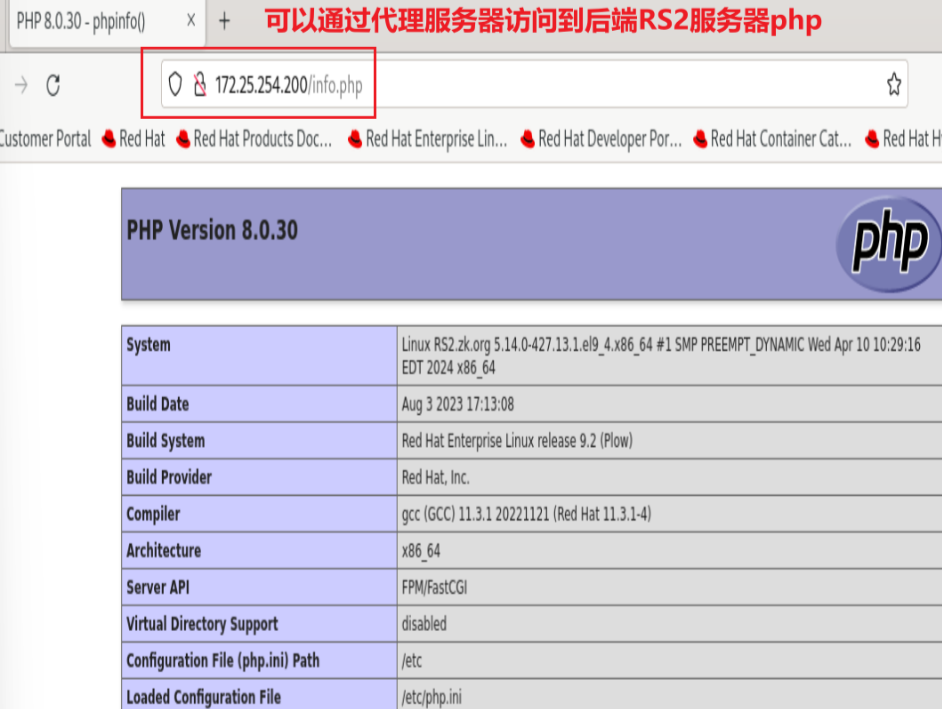Select the /etc path value
This screenshot has height=709, width=942.
412,661
